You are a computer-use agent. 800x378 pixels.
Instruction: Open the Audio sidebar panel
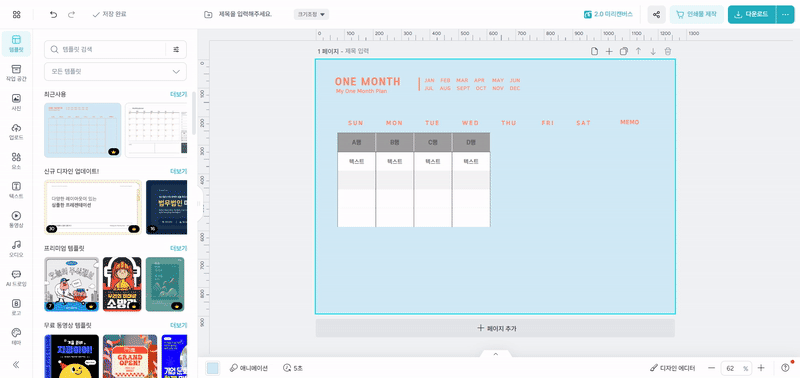pyautogui.click(x=16, y=248)
